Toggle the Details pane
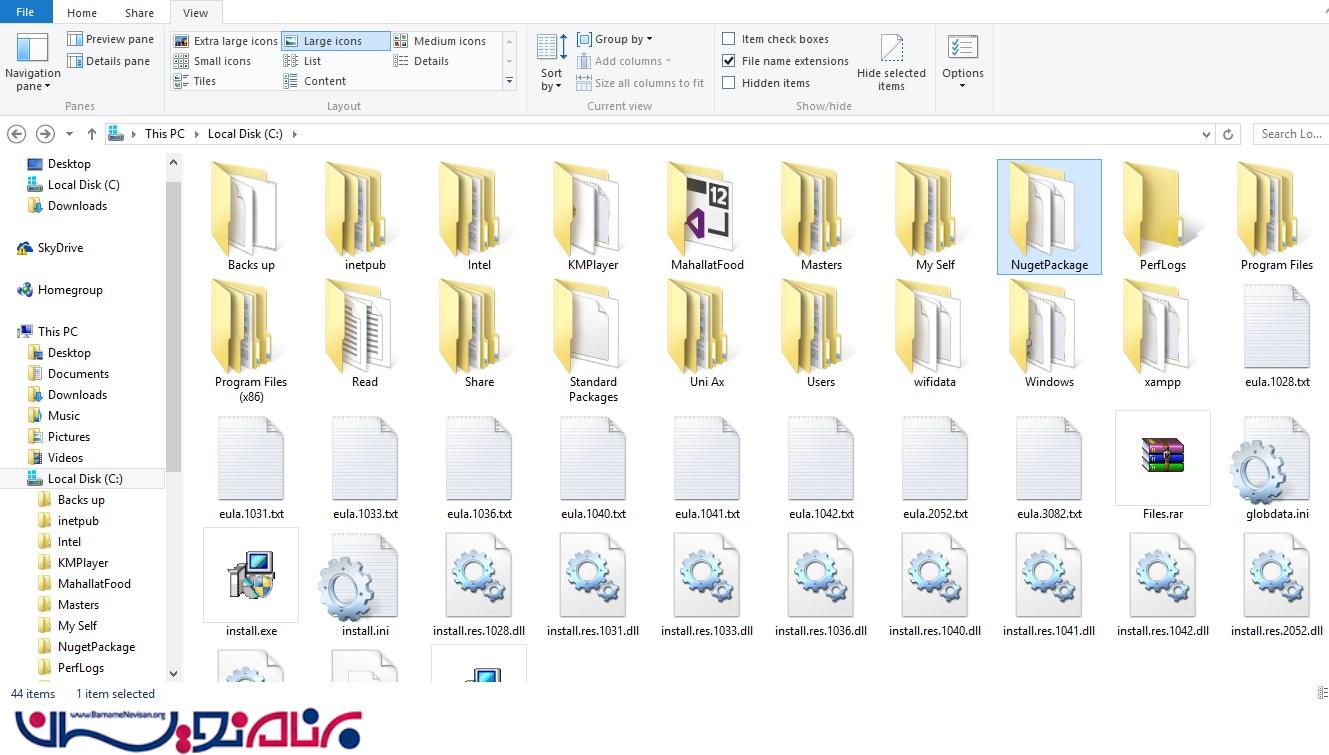Screen dimensions: 1329x755 pos(108,61)
